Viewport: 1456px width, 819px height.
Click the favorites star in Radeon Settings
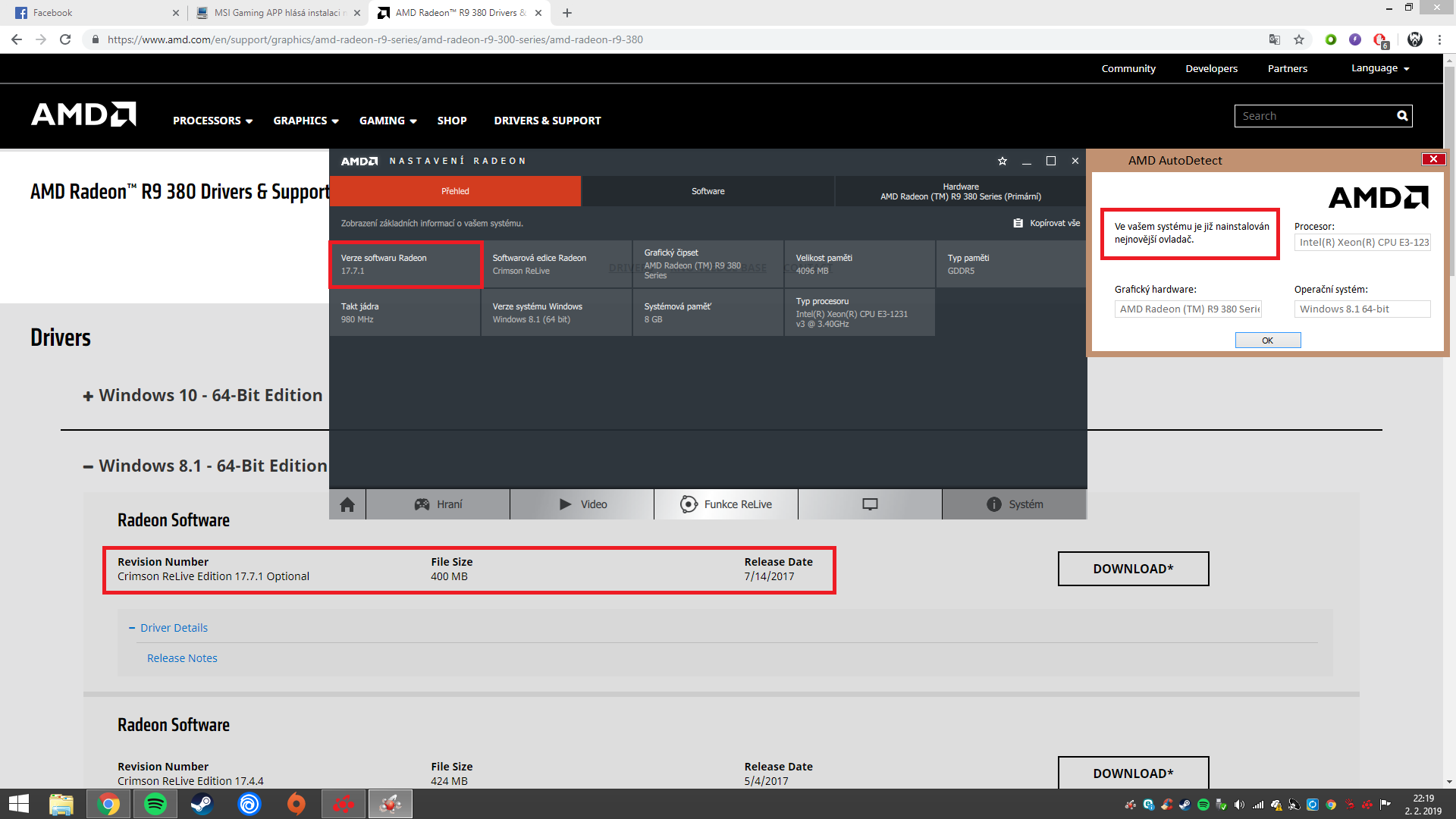1003,161
